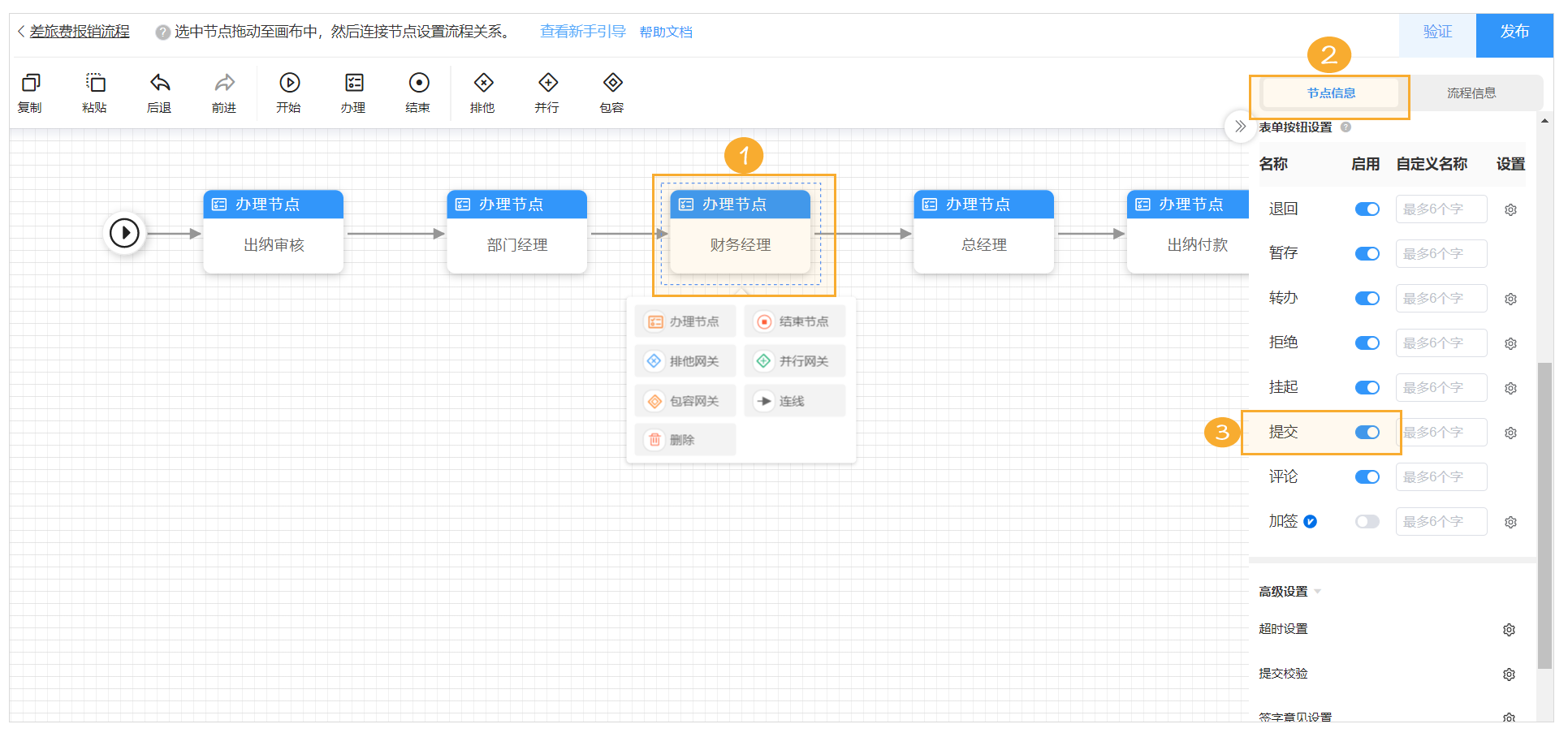Click the 粘贴 (paste) toolbar icon
The height and width of the screenshot is (737, 1568).
(95, 91)
